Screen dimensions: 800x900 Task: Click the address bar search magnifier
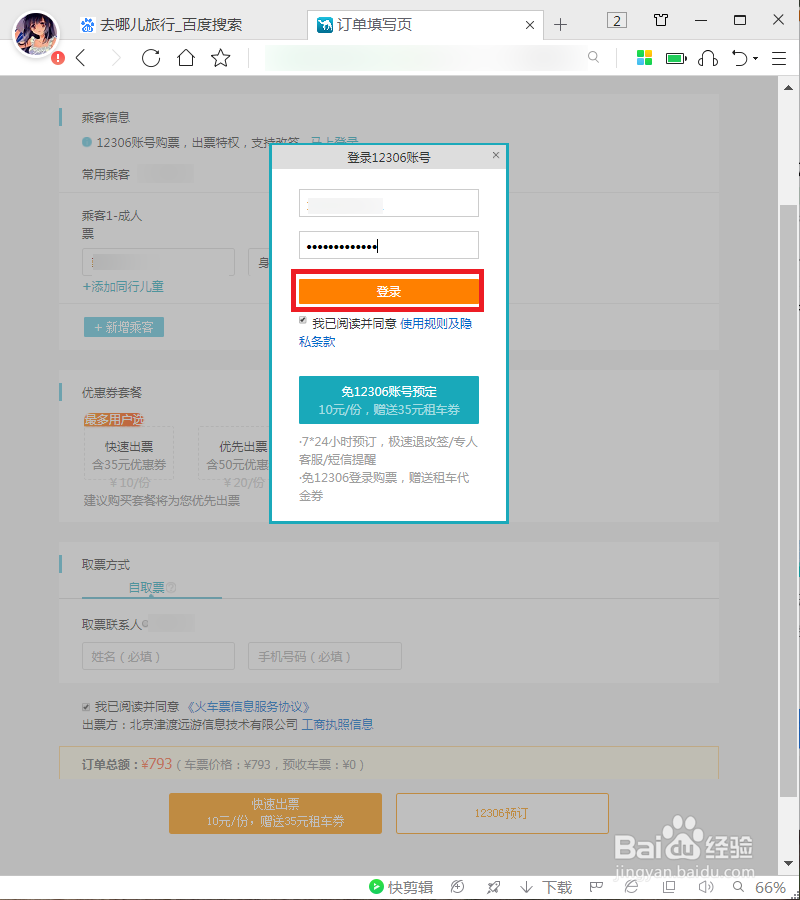(593, 57)
